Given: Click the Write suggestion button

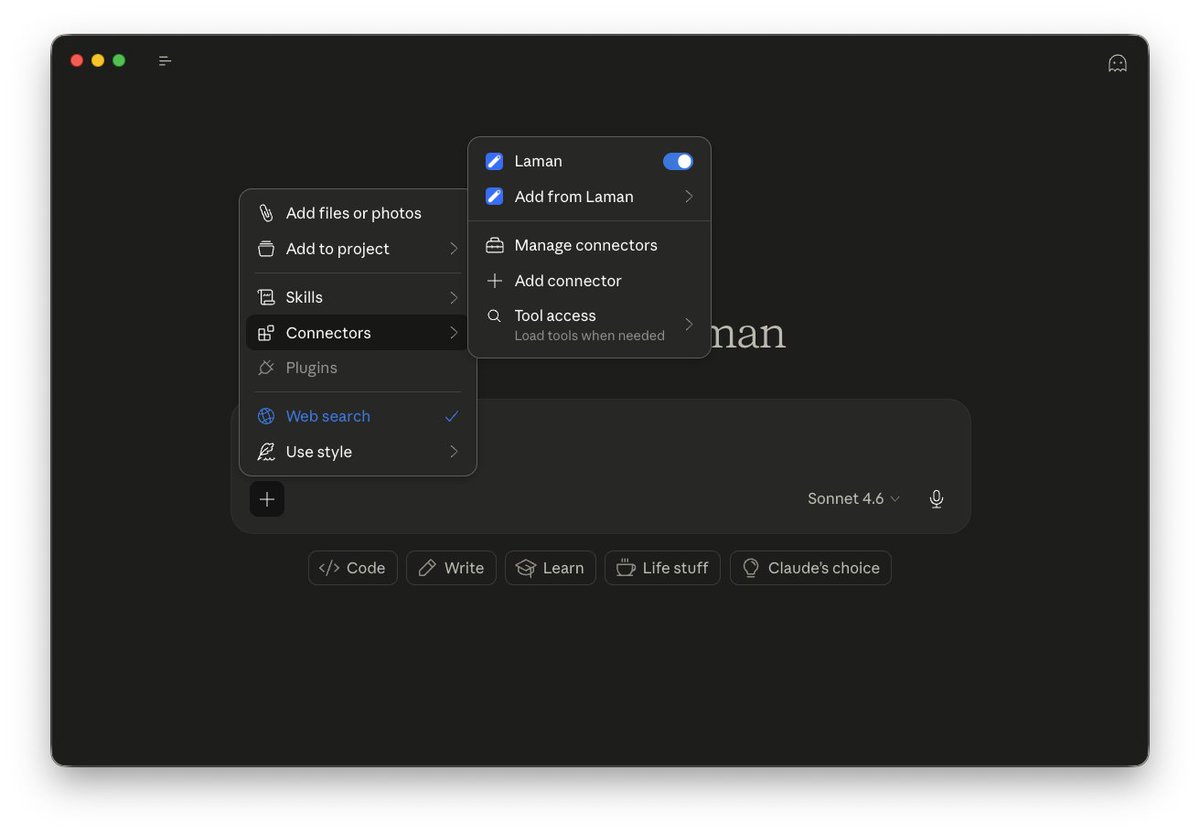Looking at the screenshot, I should point(451,568).
